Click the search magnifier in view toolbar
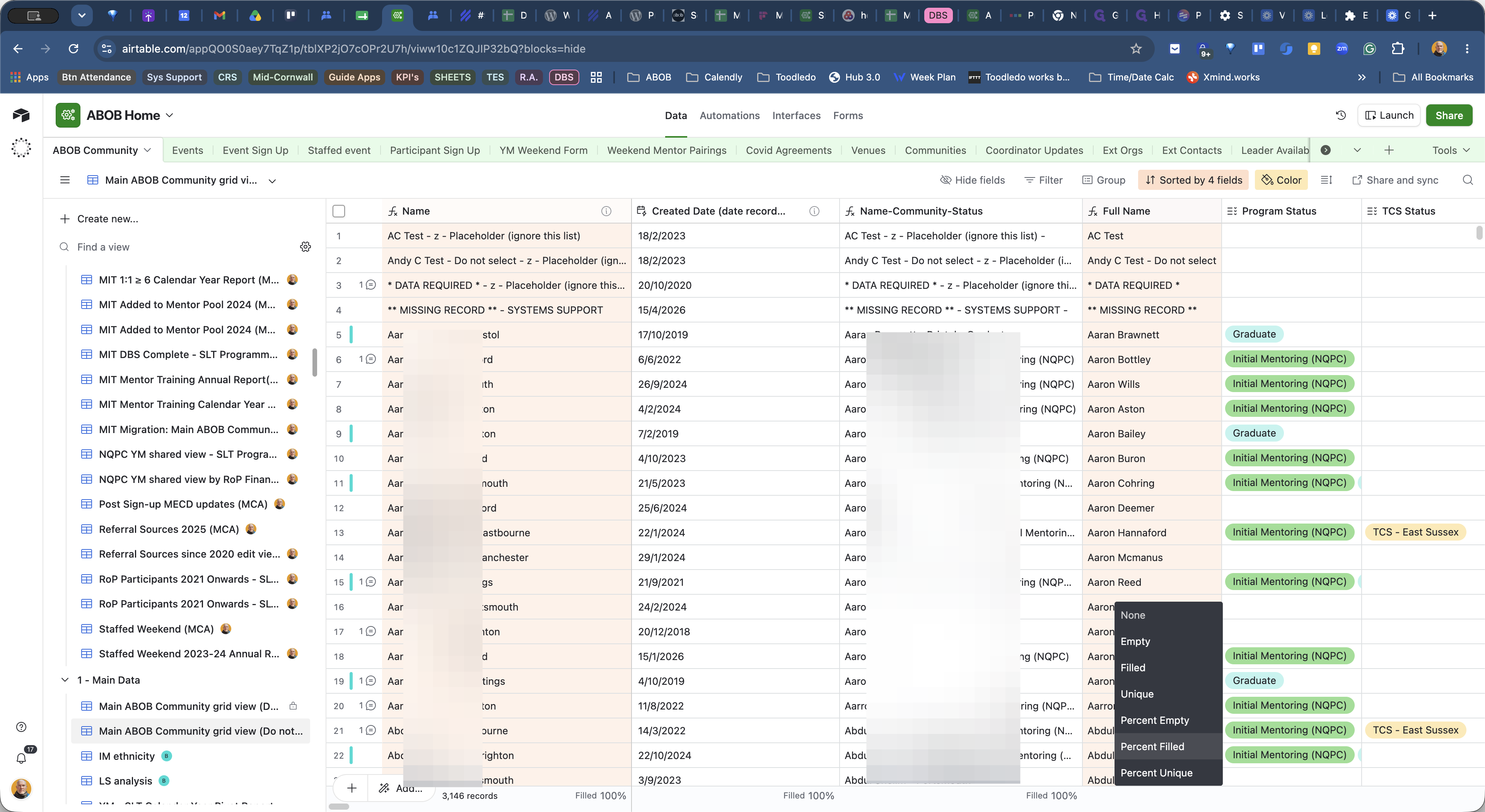1485x812 pixels. [1468, 181]
